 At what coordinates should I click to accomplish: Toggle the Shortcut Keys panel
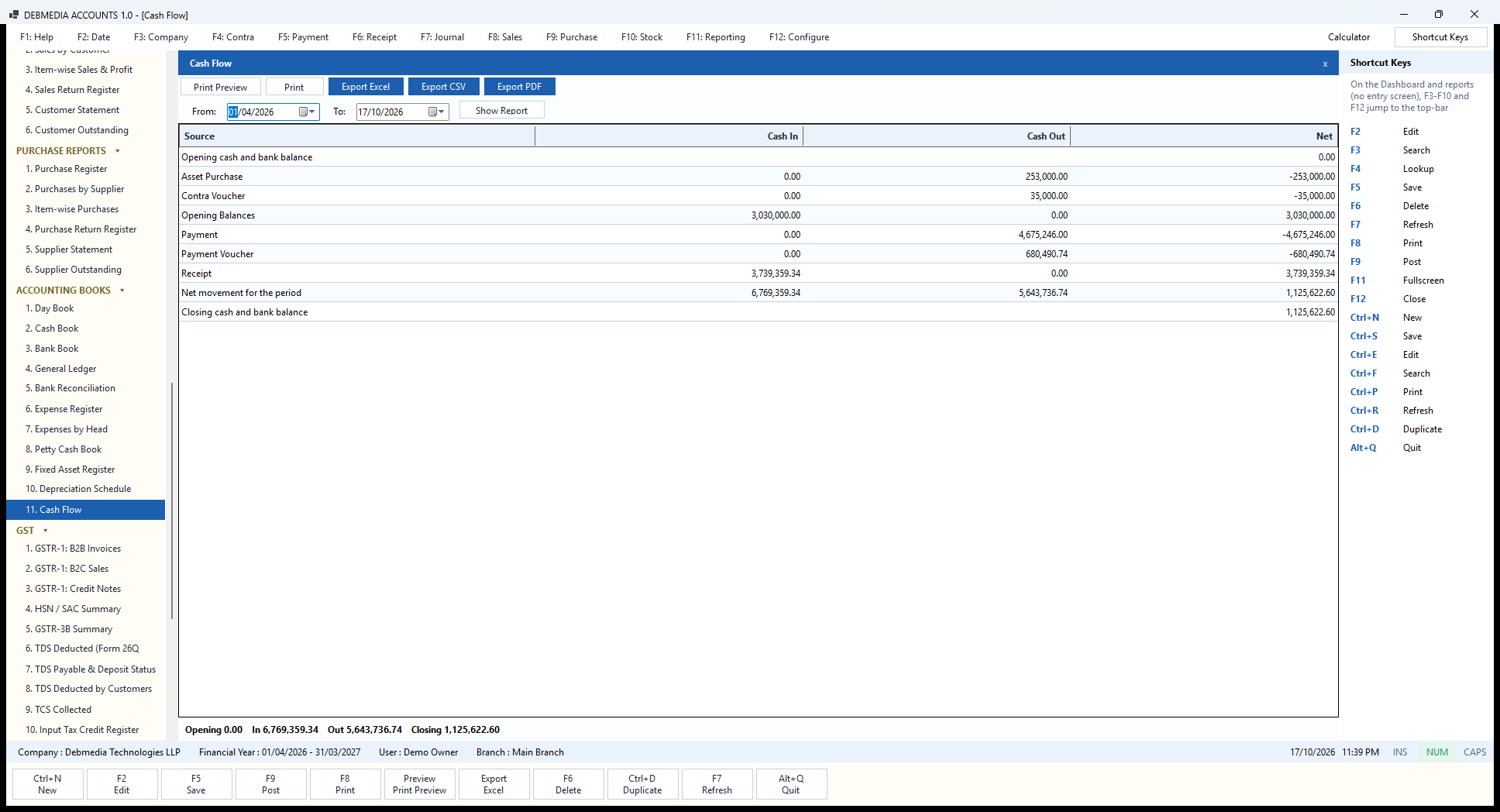pyautogui.click(x=1440, y=37)
